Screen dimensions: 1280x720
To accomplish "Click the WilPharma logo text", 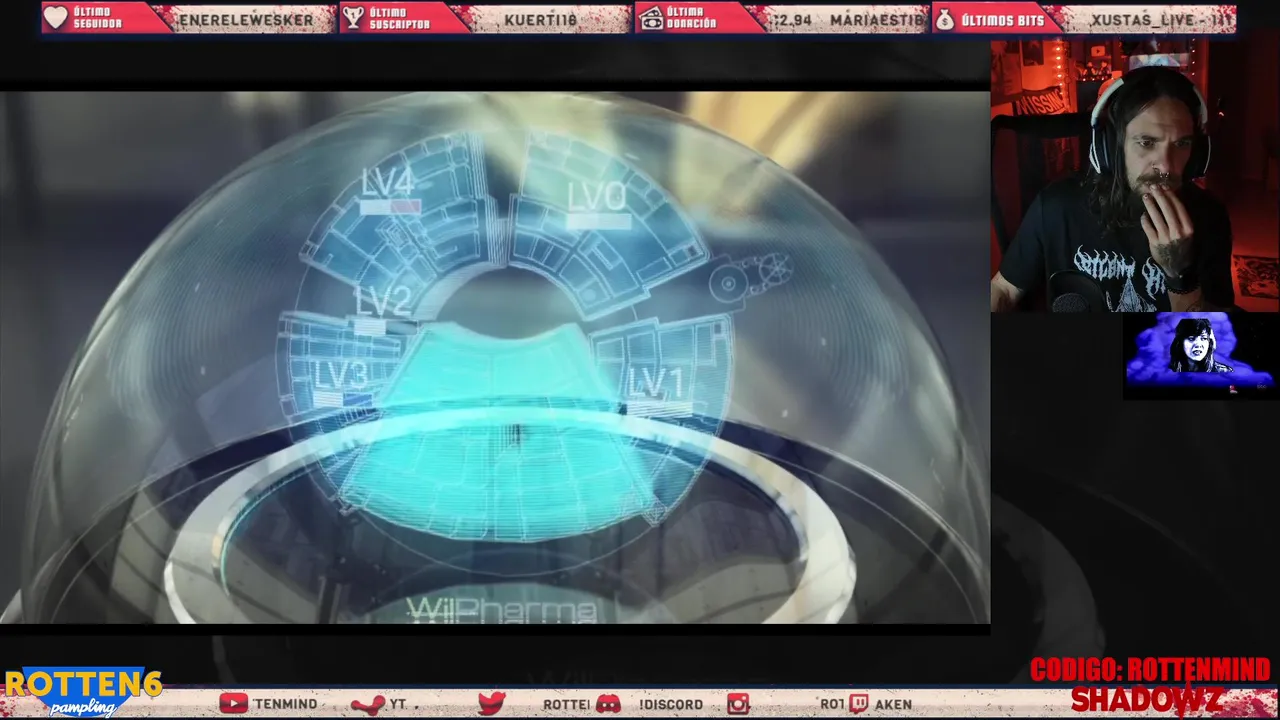I will click(502, 609).
